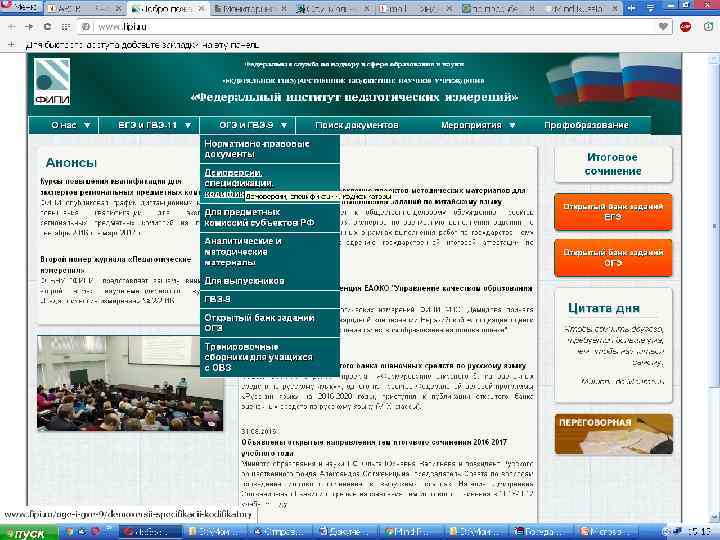720x540 pixels.
Task: Click the ФИПИ logo
Action: (52, 81)
